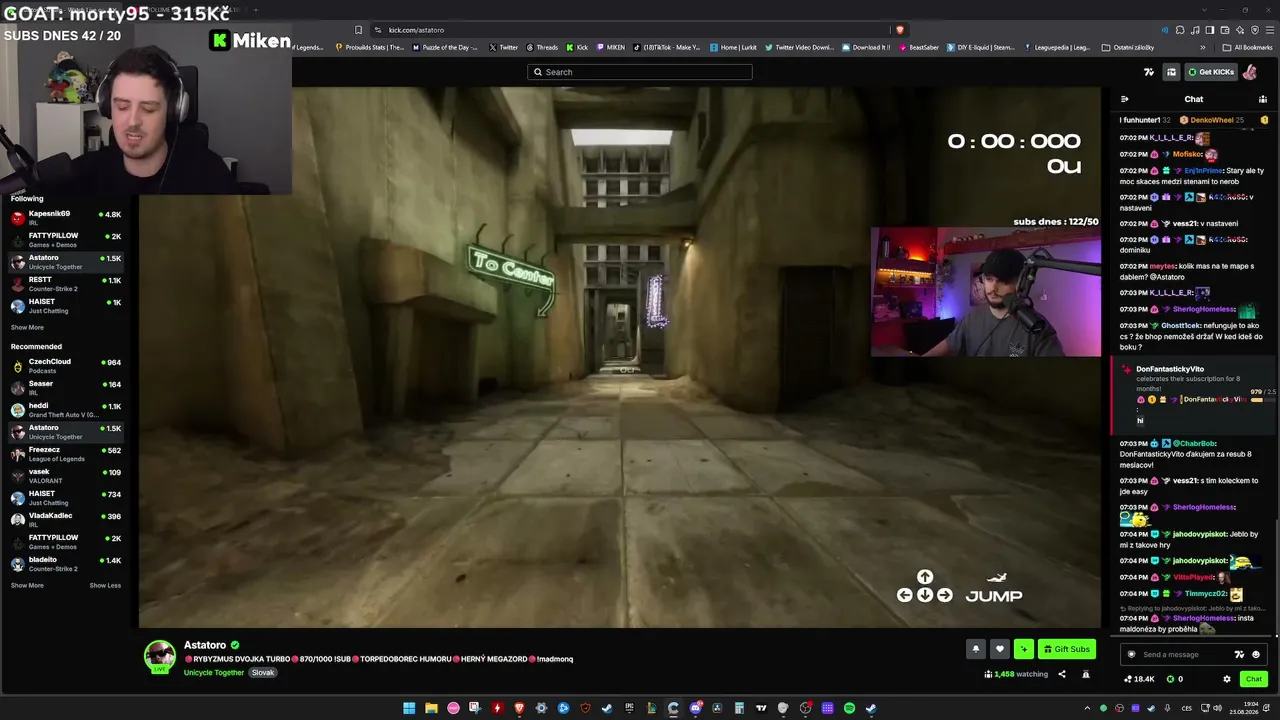Viewport: 1280px width, 720px height.
Task: Open CzechCloud in Recommended list
Action: click(x=66, y=365)
